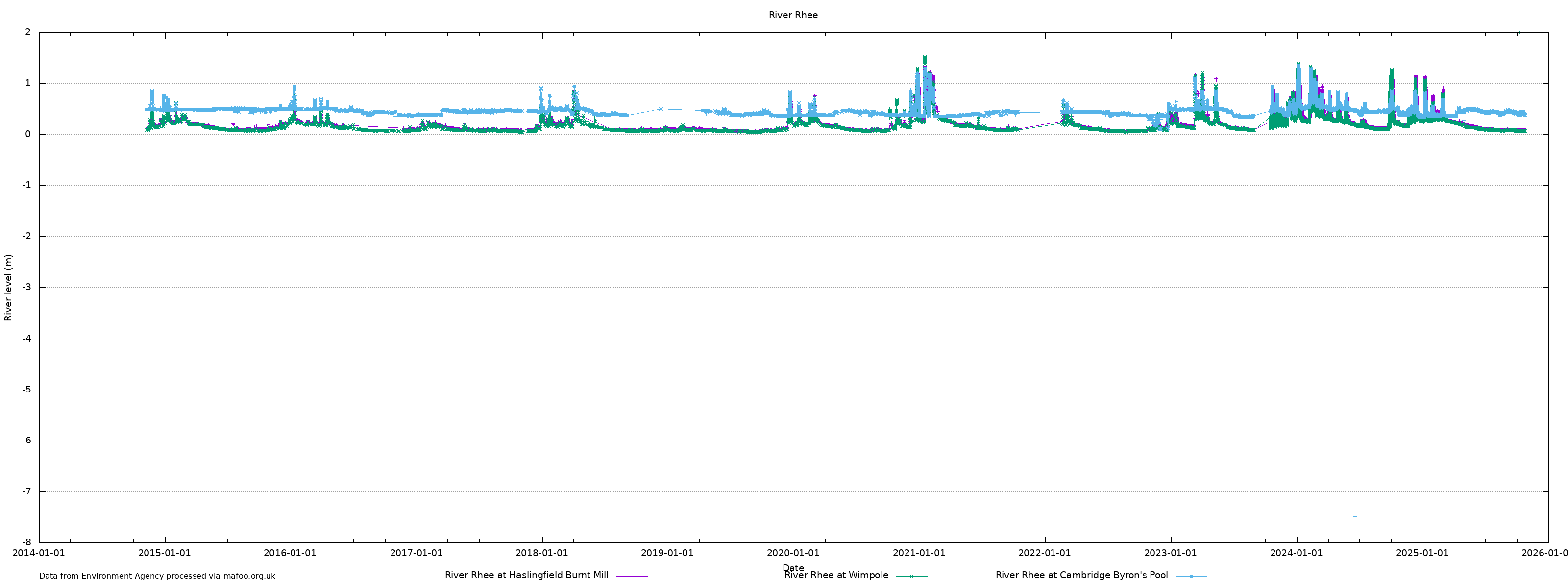Select the River Rhee at Wimpole legend label
The image size is (1568, 588).
coord(836,575)
